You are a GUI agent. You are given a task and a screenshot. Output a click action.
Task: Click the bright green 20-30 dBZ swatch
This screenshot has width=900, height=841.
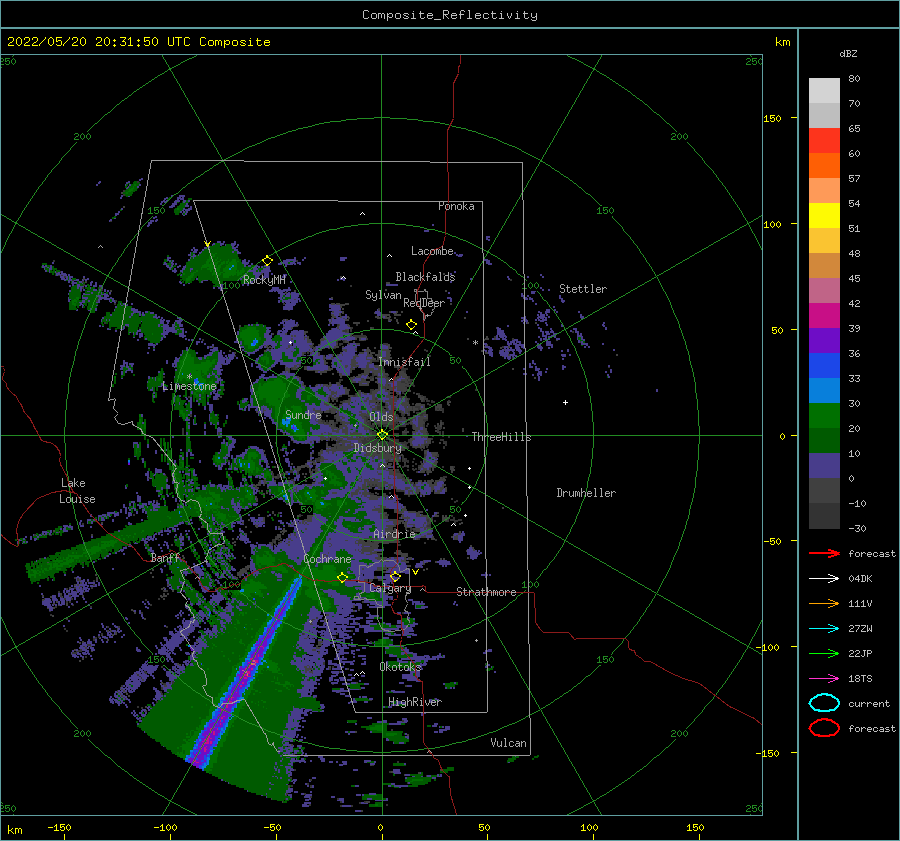(x=824, y=416)
